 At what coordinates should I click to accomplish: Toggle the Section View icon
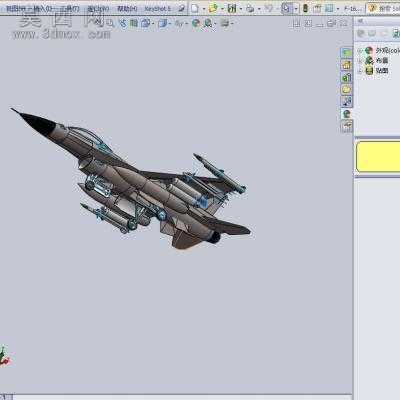pos(134,23)
